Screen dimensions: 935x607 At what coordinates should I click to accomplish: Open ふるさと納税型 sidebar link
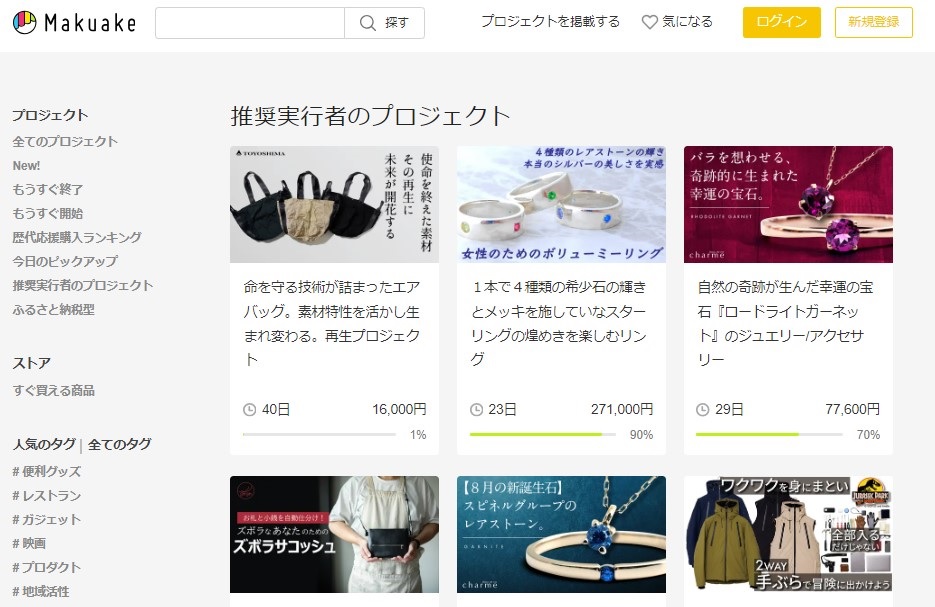54,309
